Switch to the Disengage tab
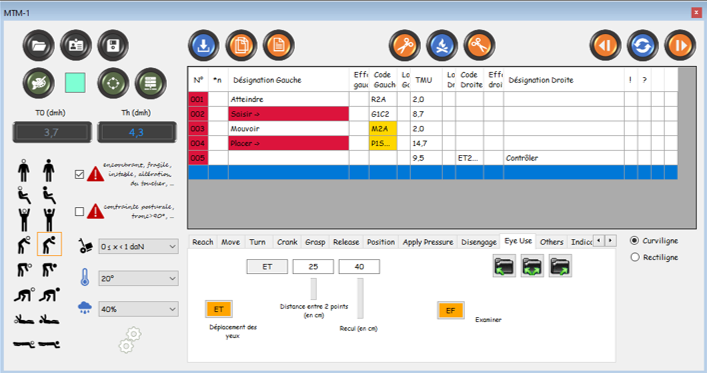 click(479, 242)
